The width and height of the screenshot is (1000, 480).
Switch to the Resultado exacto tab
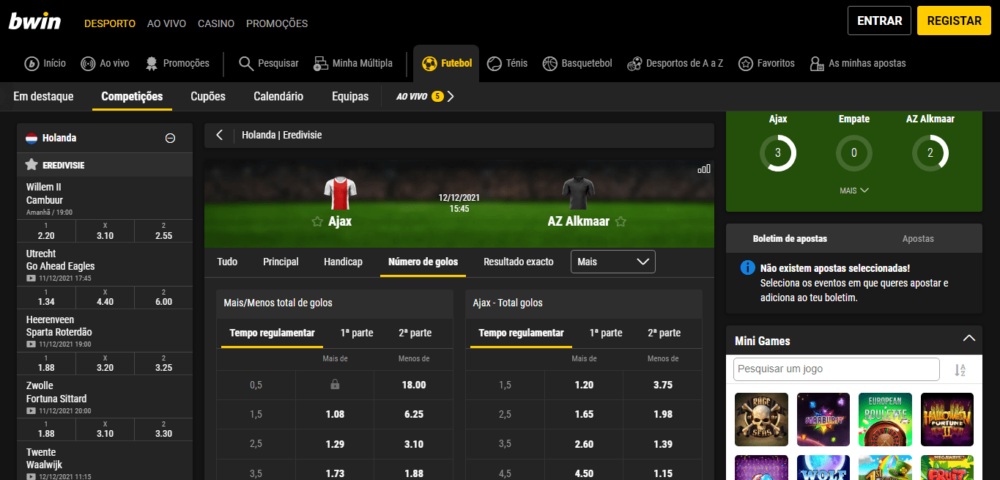520,262
